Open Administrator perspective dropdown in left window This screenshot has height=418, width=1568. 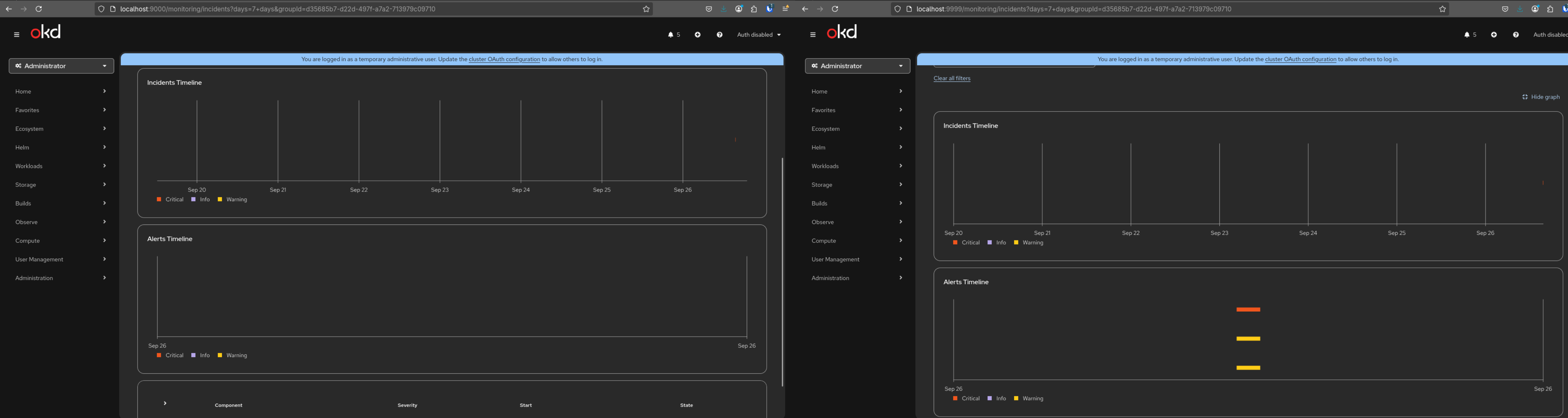coord(61,66)
